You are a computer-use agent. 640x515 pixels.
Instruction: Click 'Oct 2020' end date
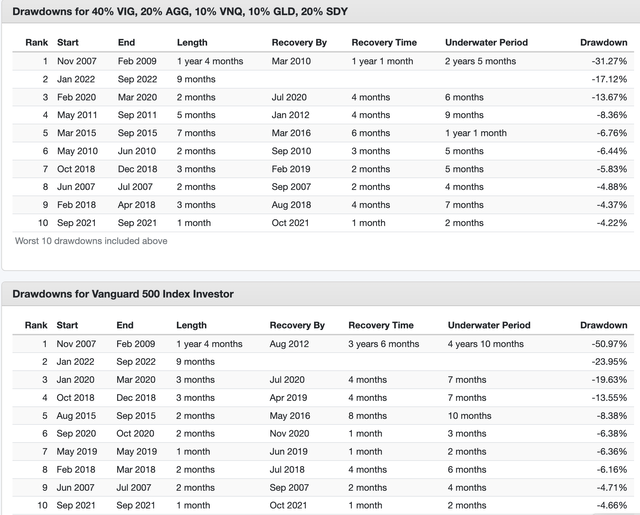(x=135, y=434)
